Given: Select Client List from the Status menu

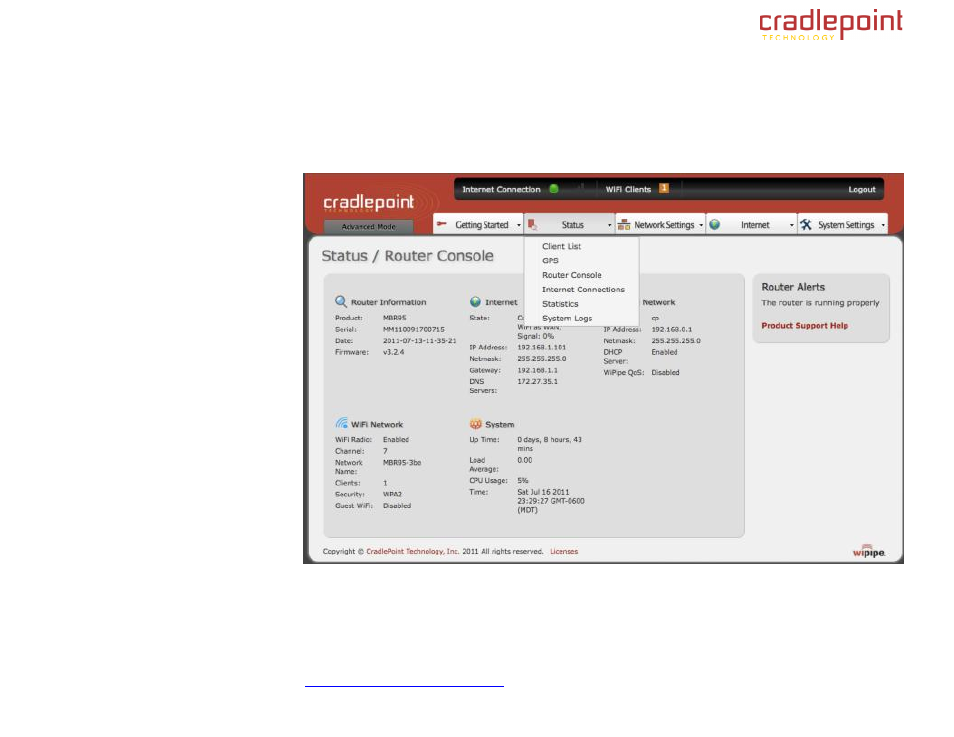Looking at the screenshot, I should coord(562,246).
